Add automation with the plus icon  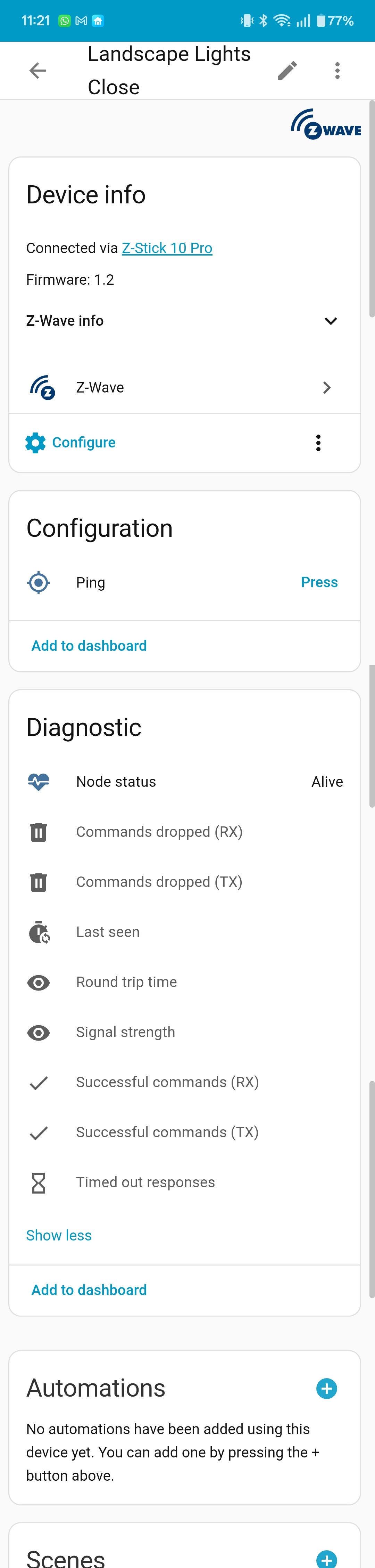pos(326,1389)
